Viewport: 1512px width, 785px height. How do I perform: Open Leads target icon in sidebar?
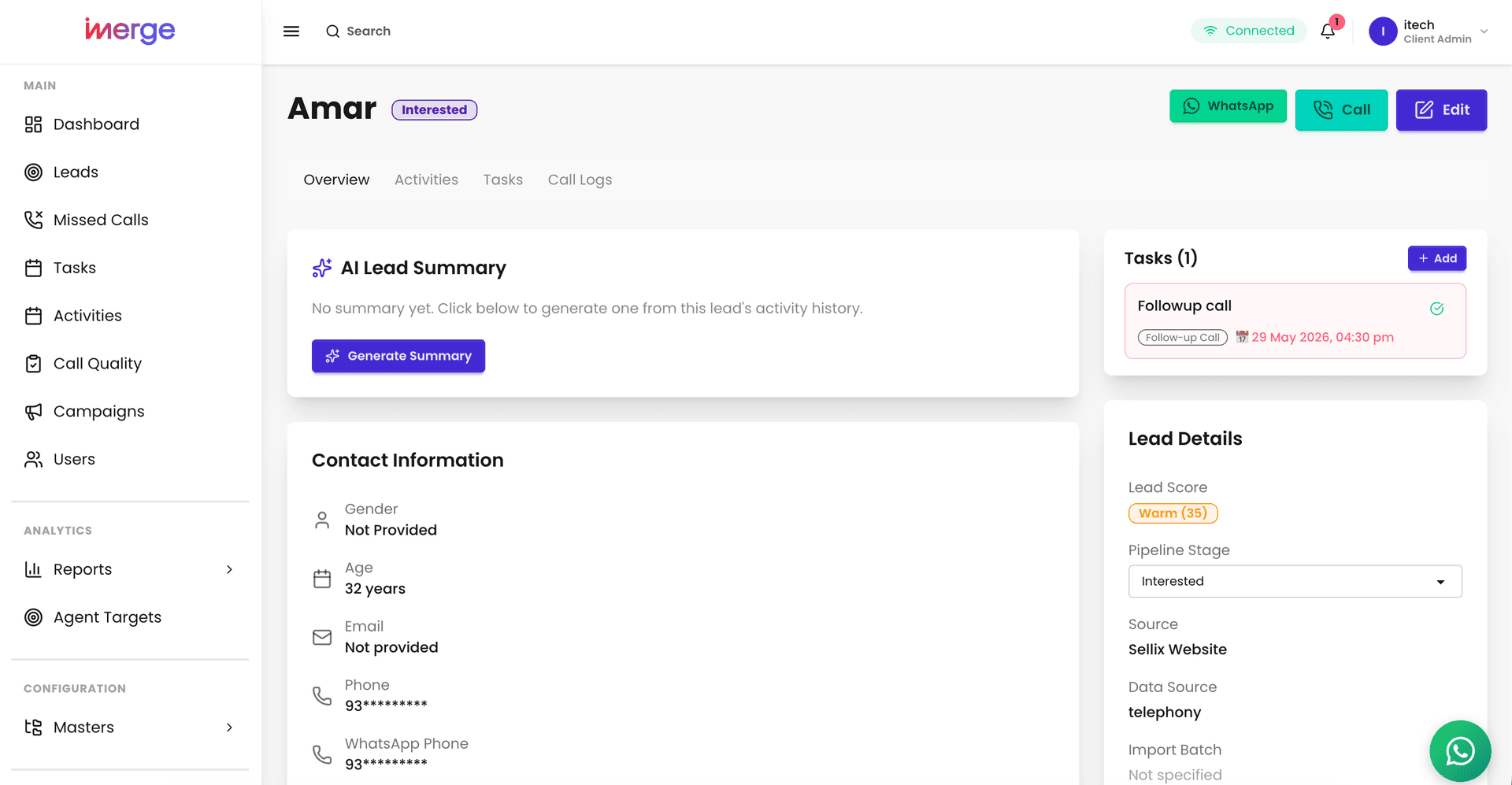(33, 172)
